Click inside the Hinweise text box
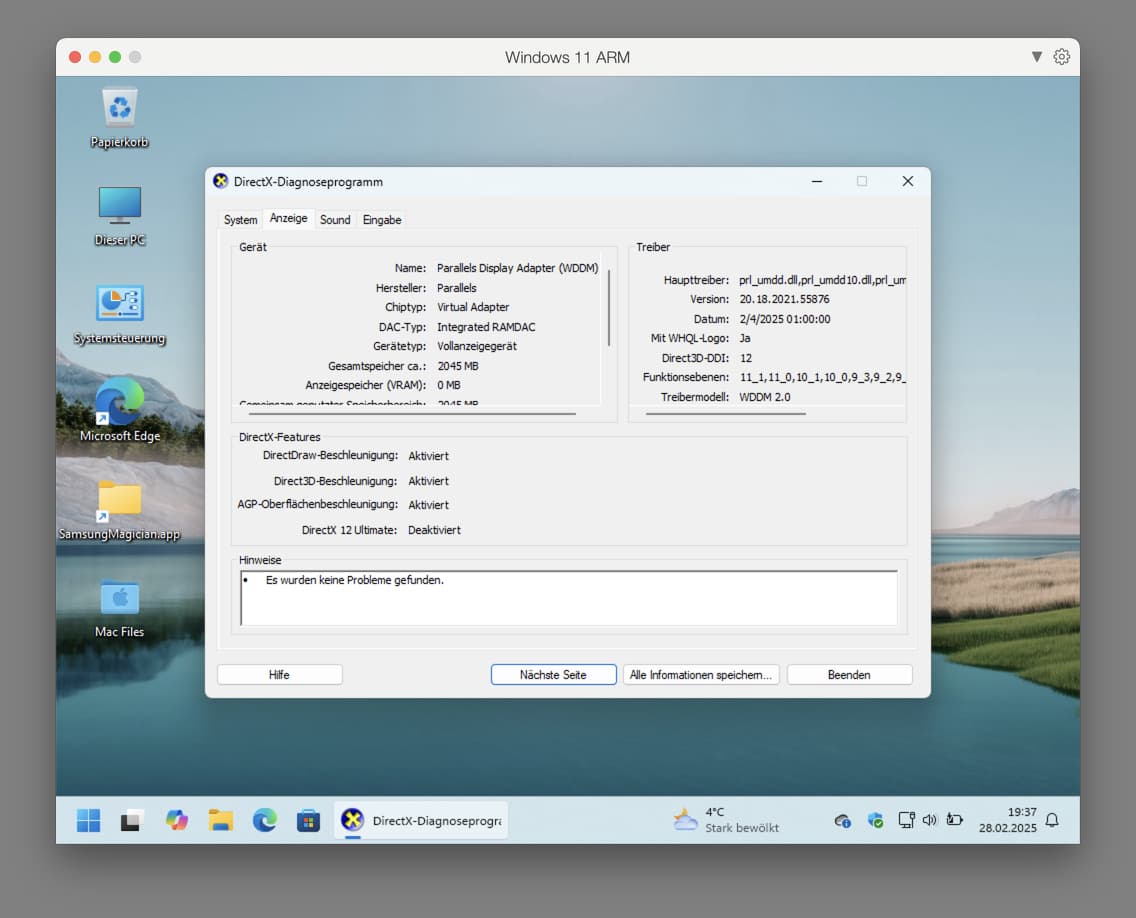 point(569,598)
